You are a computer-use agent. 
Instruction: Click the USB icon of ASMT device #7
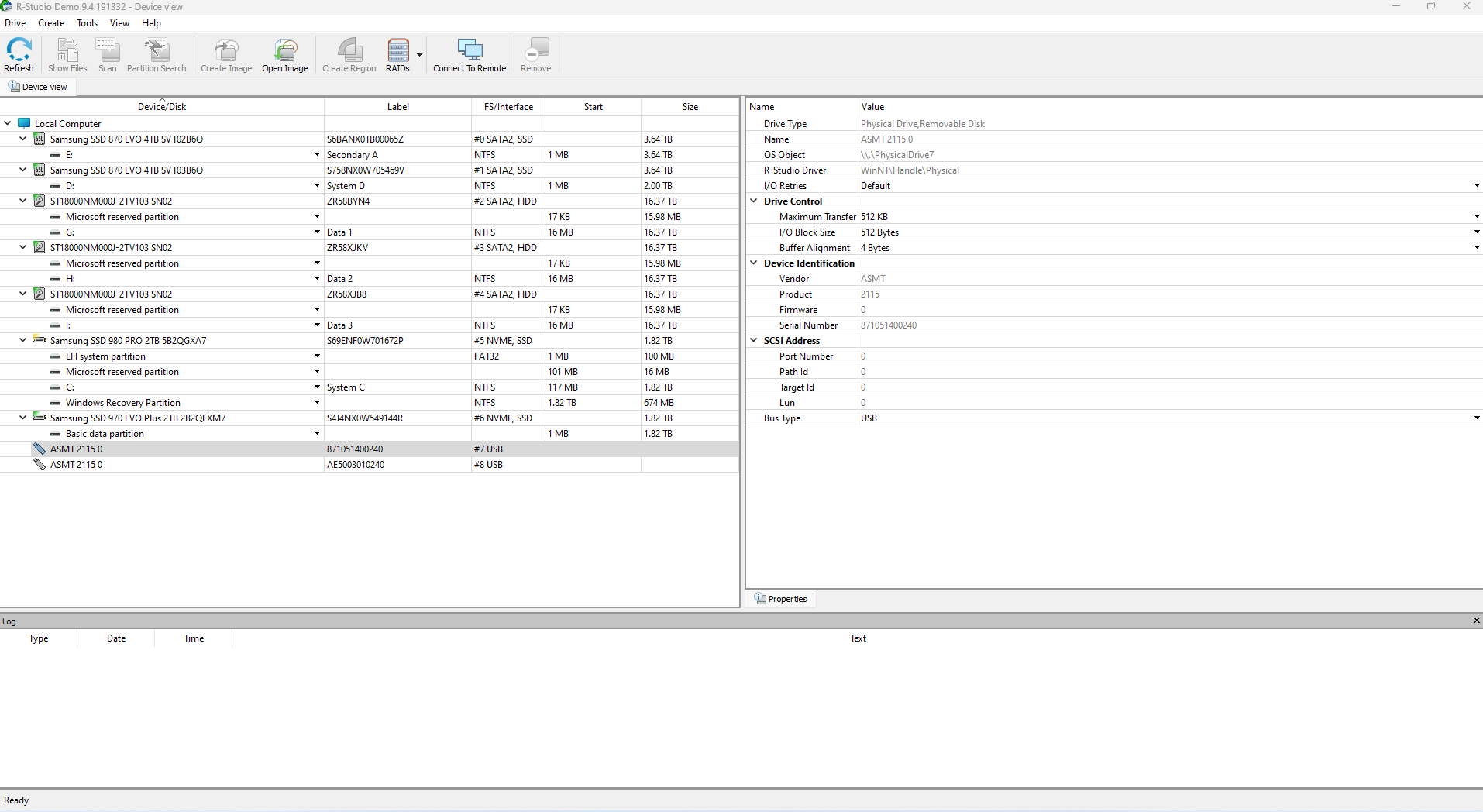(40, 449)
